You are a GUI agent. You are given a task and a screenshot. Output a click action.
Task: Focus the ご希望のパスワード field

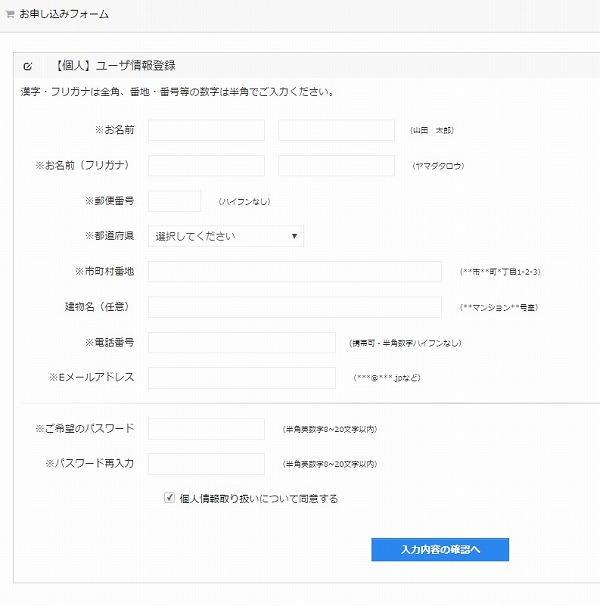(206, 429)
